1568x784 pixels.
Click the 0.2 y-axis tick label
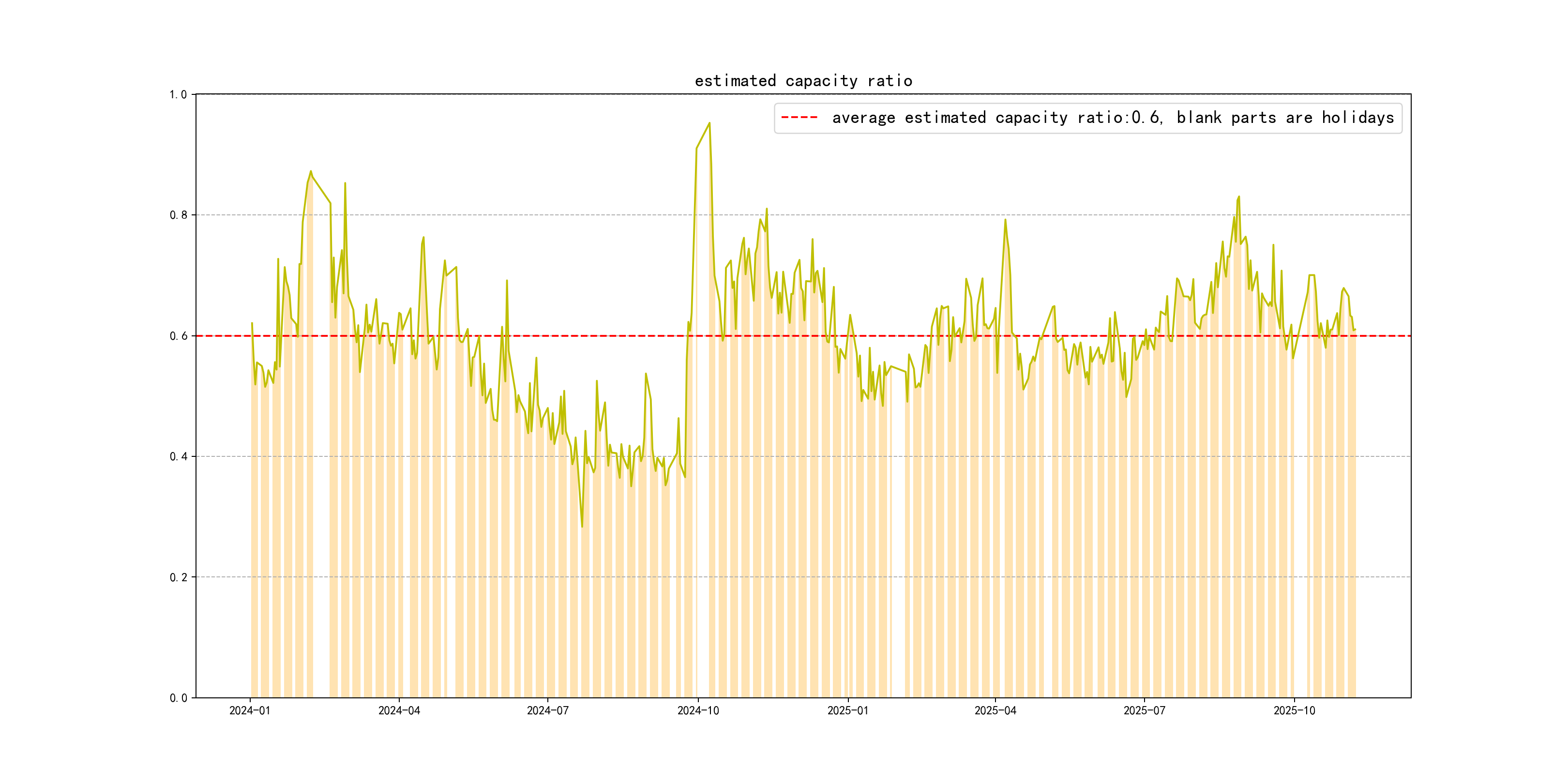click(x=178, y=577)
